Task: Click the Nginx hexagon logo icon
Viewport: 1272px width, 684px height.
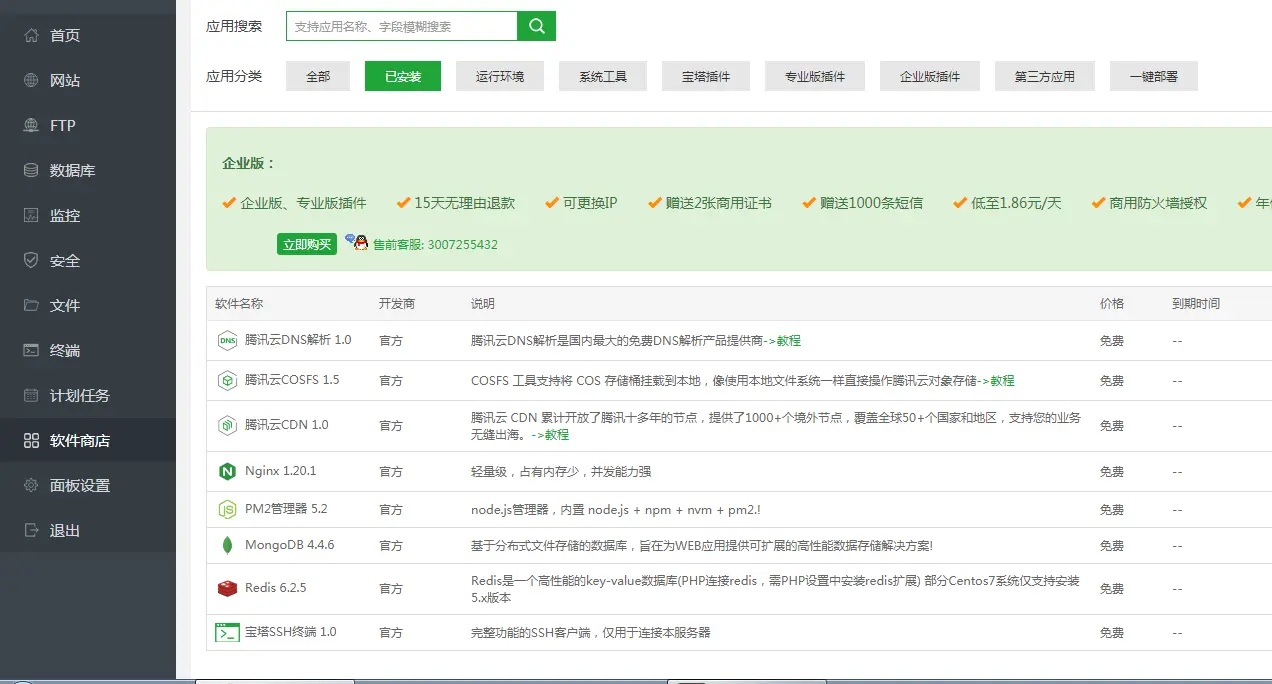Action: (227, 471)
